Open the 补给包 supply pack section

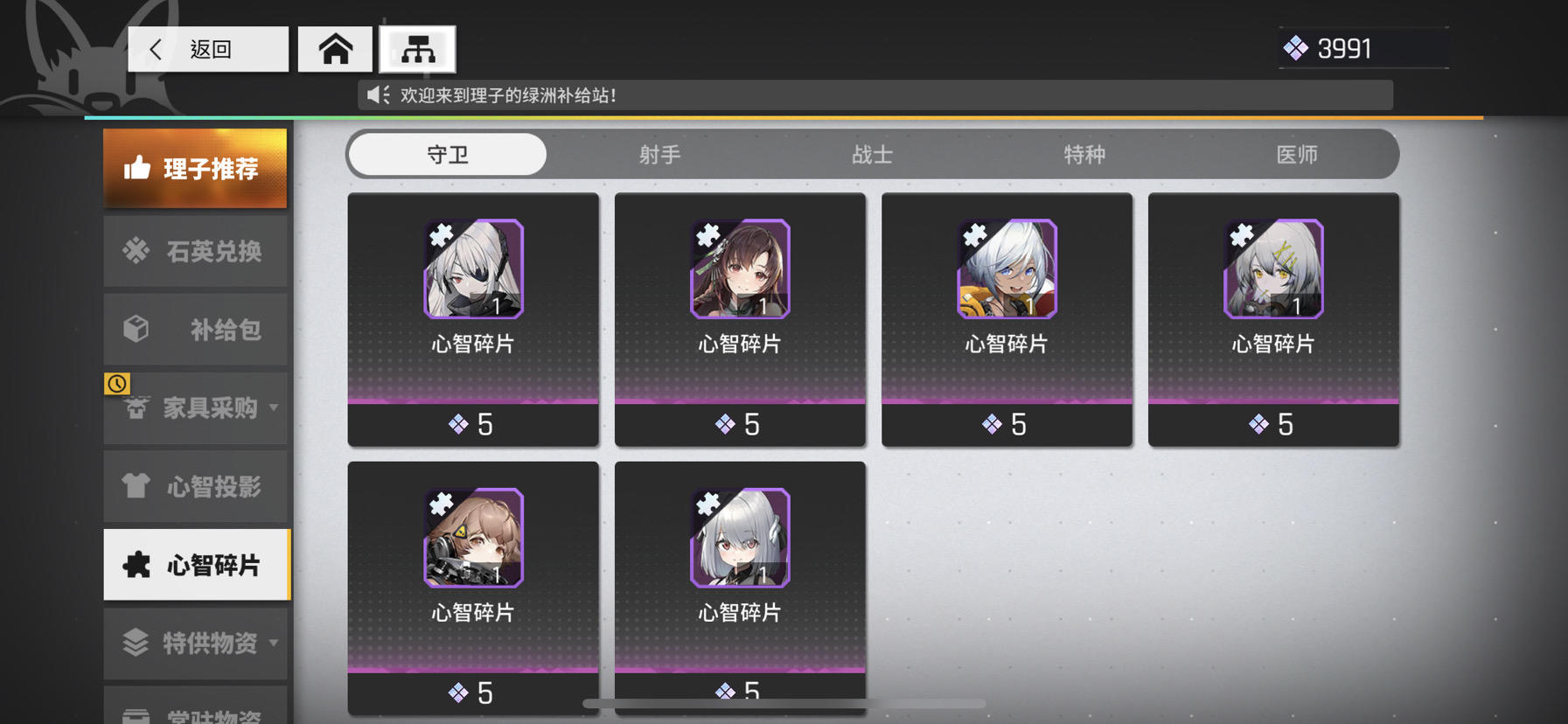click(x=195, y=330)
